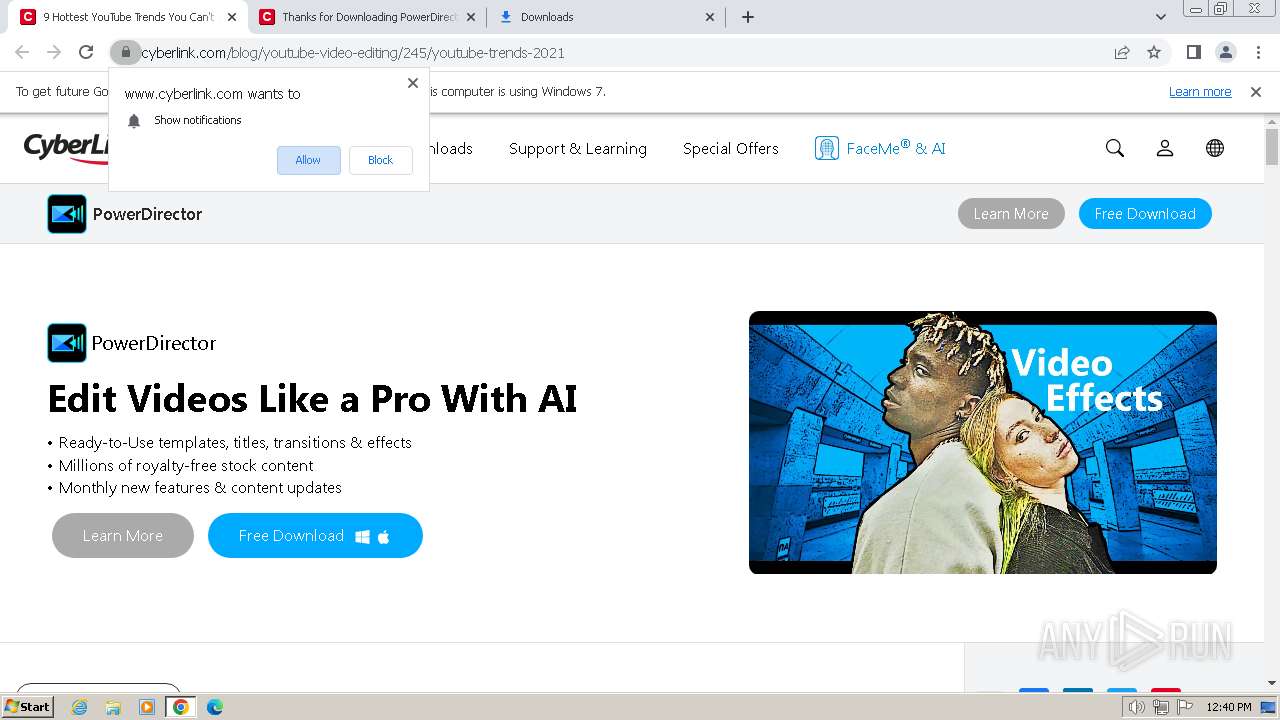This screenshot has height=720, width=1280.
Task: Click Learn More below the feature list
Action: (123, 536)
